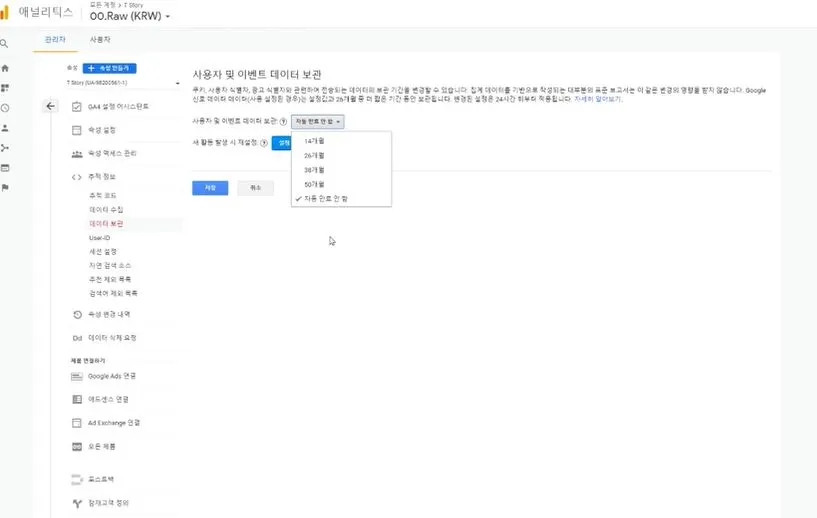Screen dimensions: 817x518
Task: Open Customization dashboards icon in left rail
Action: tap(5, 88)
